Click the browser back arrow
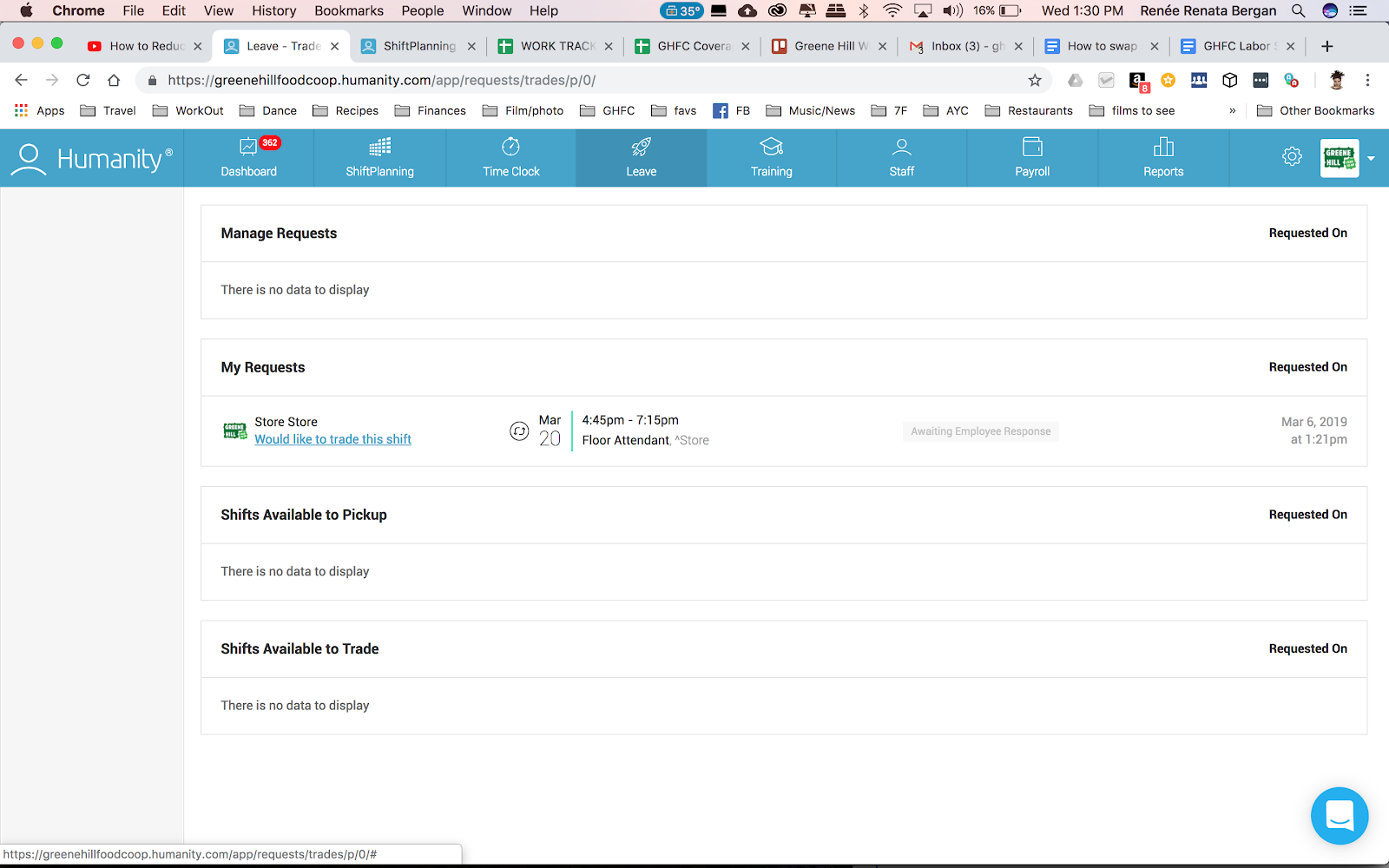 pyautogui.click(x=22, y=80)
